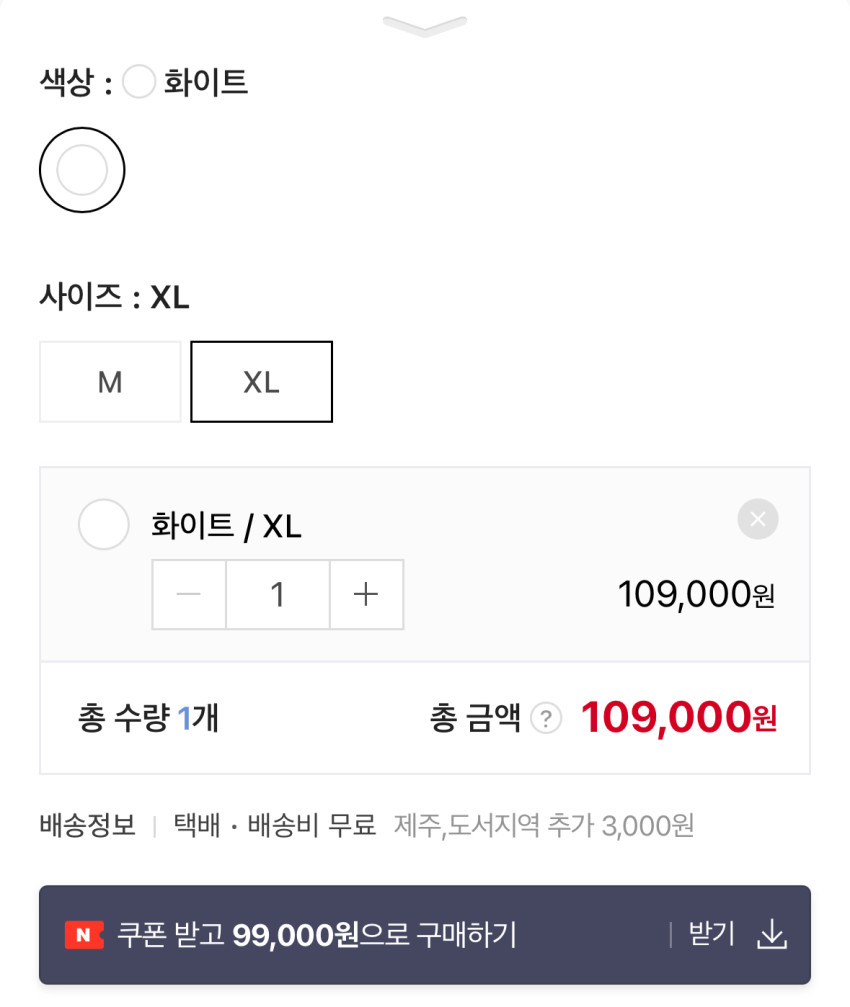Decrease quantity with the minus button
Viewport: 850px width, 1007px height.
tap(189, 595)
